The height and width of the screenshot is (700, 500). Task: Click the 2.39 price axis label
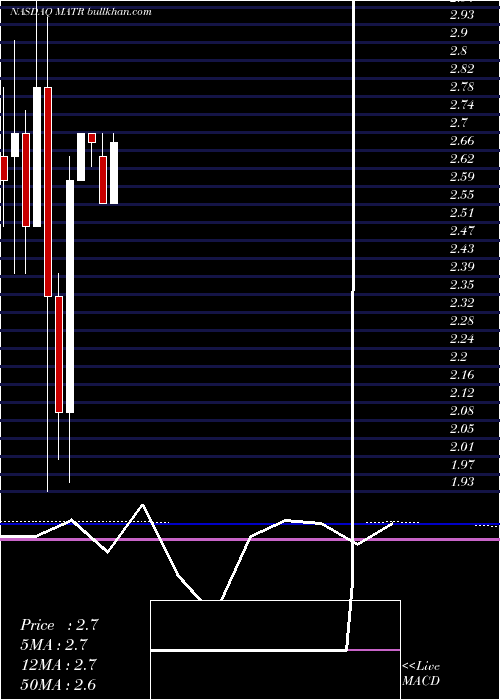[x=462, y=267]
